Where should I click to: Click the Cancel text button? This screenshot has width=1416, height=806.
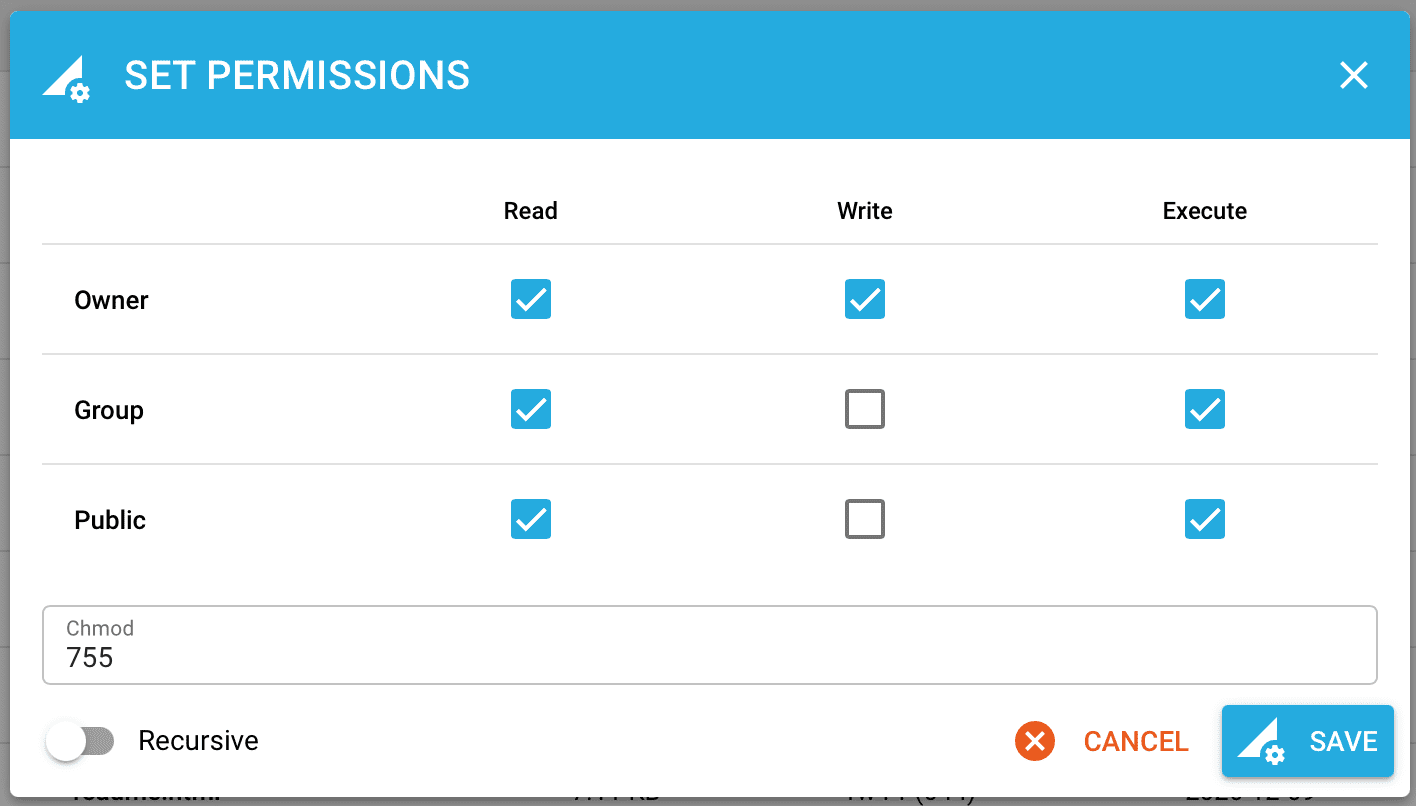point(1136,741)
